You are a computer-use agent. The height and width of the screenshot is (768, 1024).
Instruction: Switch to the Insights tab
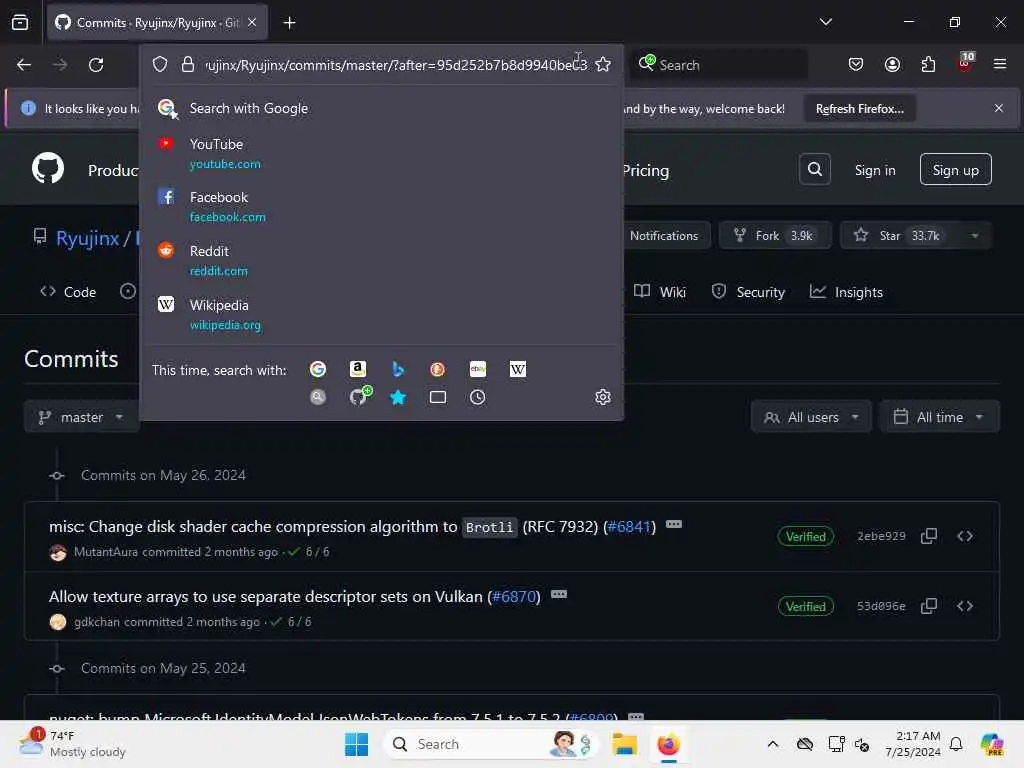[x=846, y=292]
